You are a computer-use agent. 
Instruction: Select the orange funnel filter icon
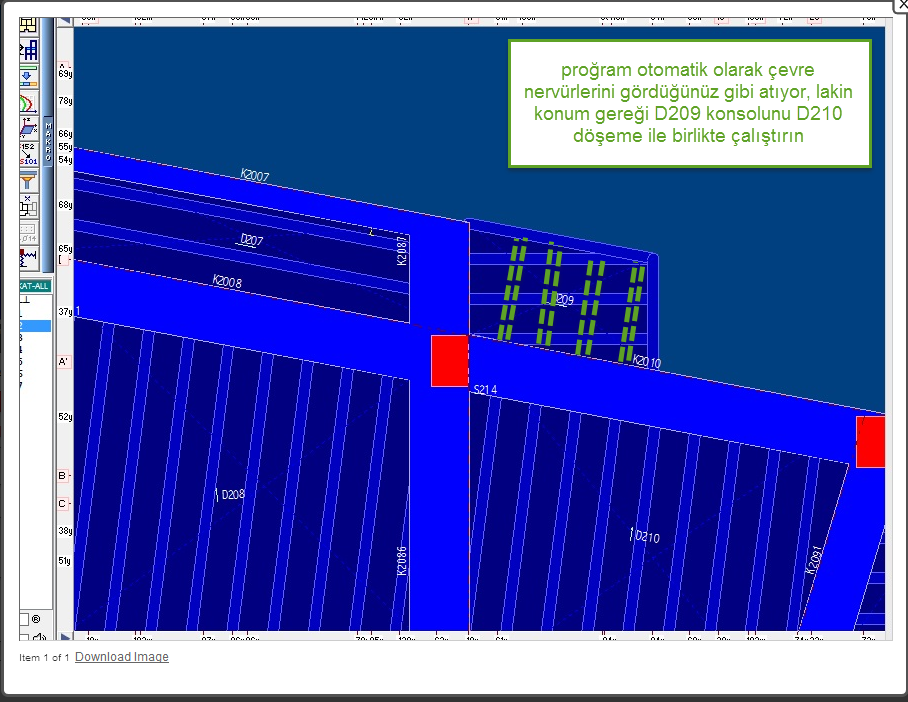tap(28, 181)
